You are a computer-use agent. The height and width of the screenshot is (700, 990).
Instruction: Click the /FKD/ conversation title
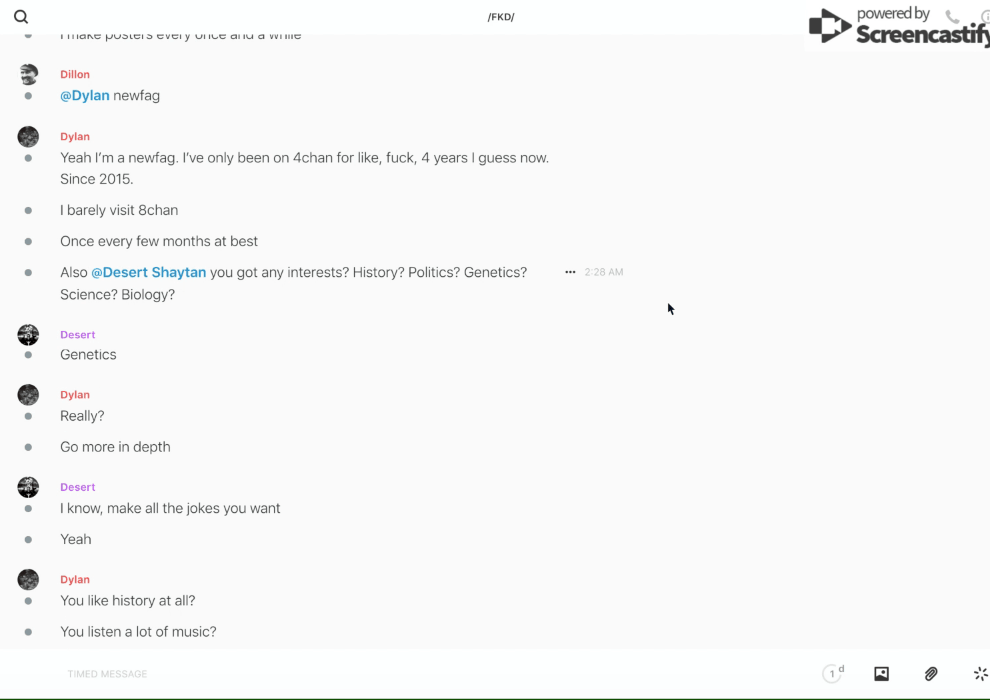point(501,17)
